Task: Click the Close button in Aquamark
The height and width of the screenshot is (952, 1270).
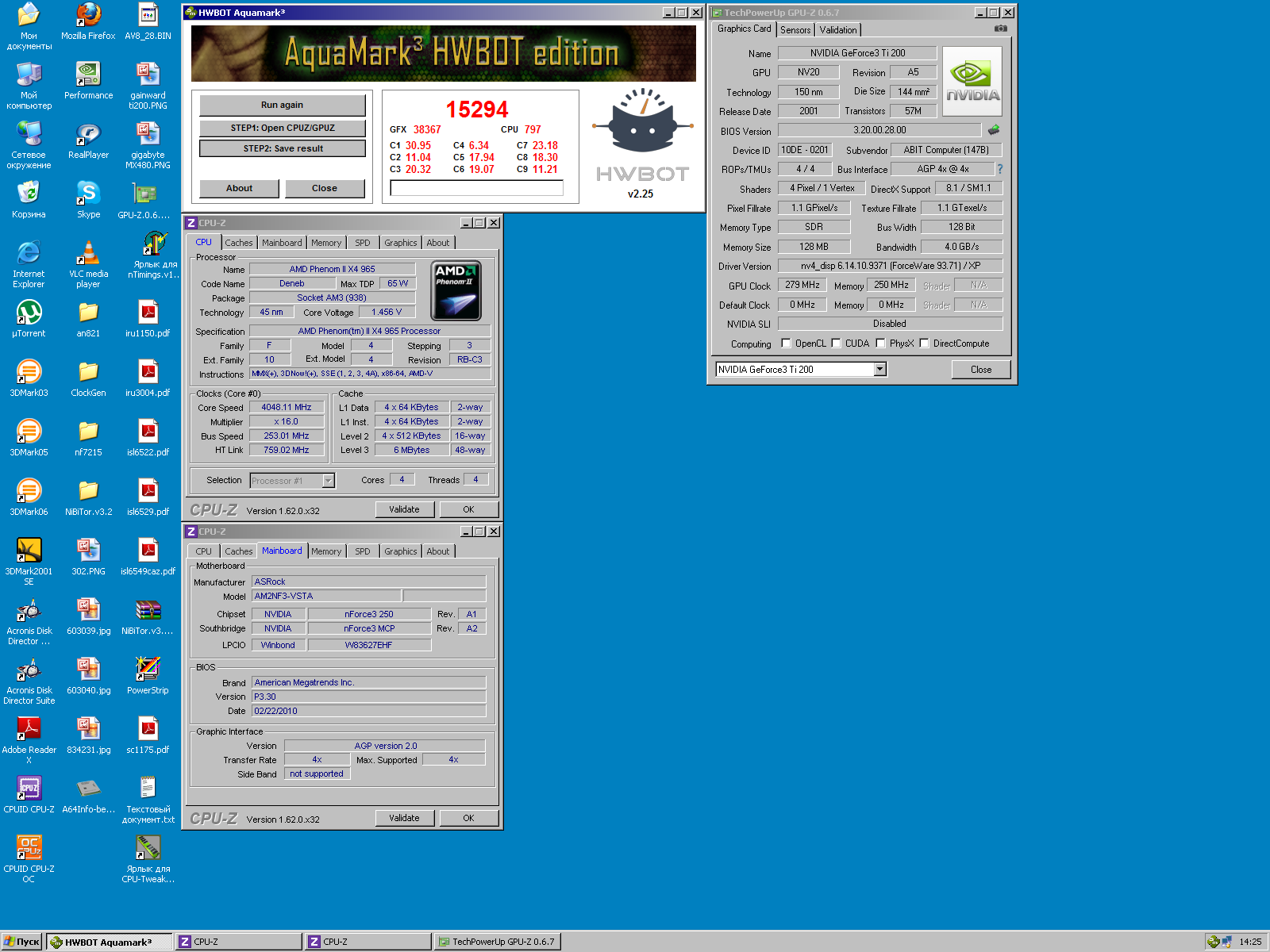Action: click(x=325, y=188)
